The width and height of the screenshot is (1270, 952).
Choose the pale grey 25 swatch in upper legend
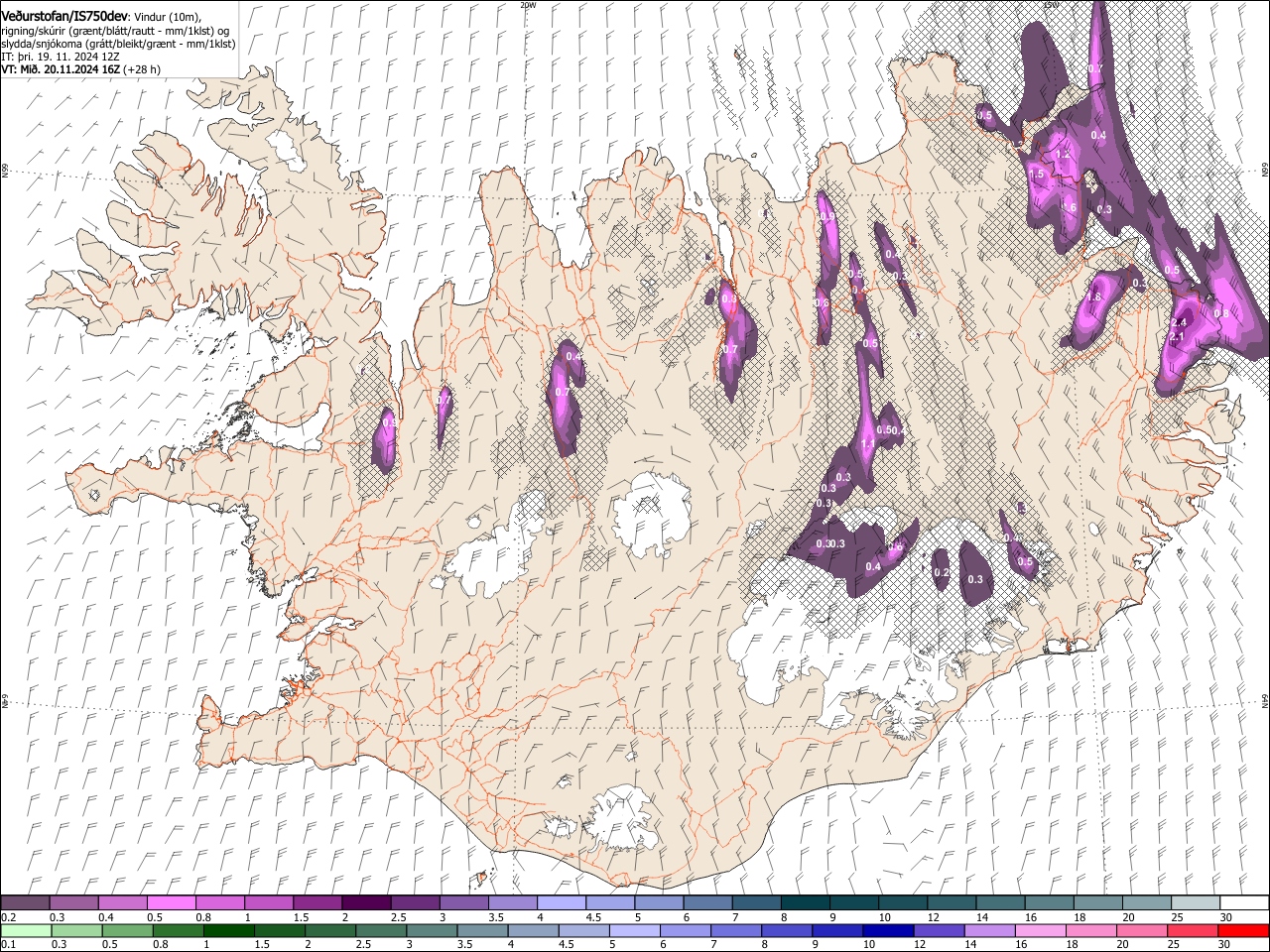click(1195, 902)
